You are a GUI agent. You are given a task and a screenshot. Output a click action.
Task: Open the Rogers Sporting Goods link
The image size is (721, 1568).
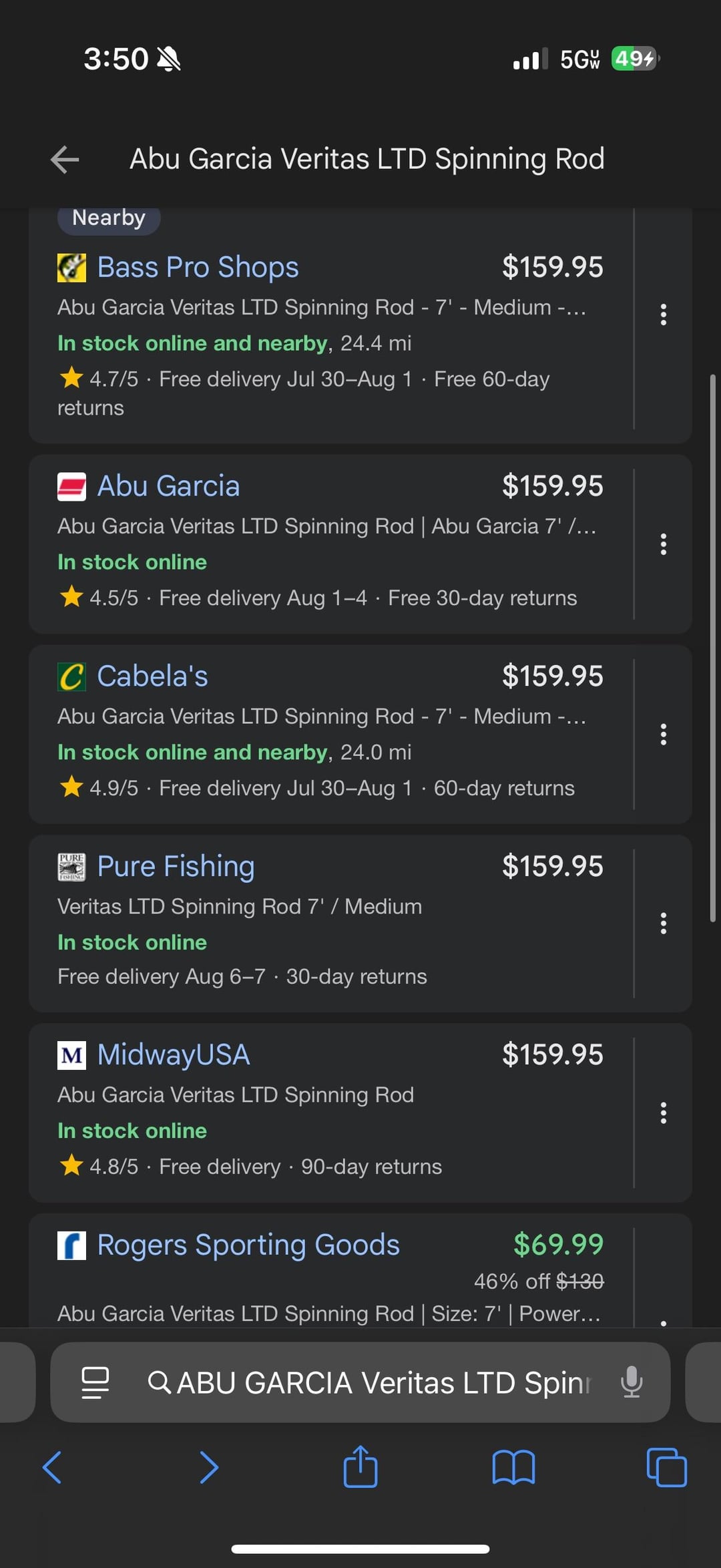248,1245
